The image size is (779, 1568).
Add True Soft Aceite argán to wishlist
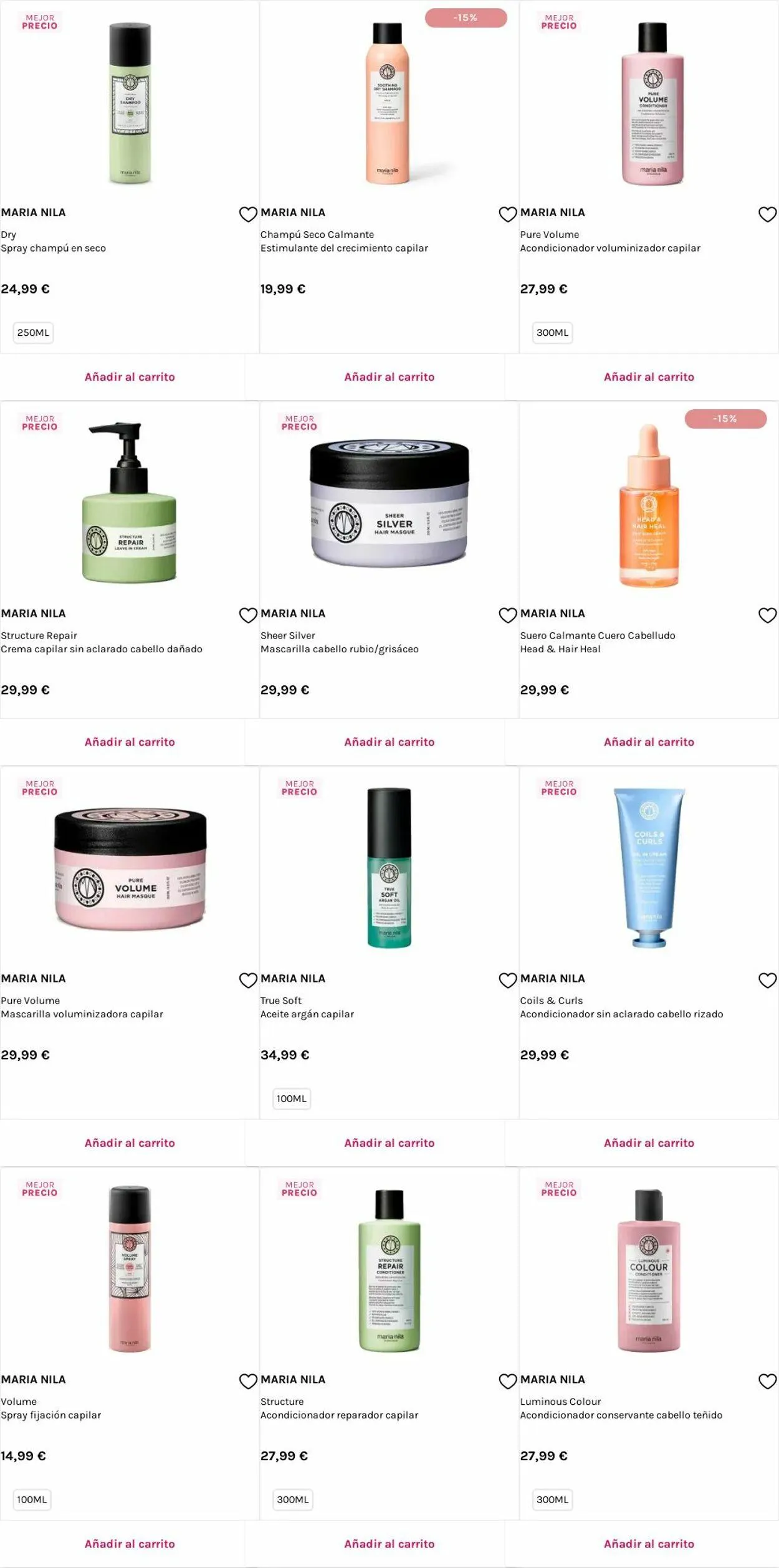[508, 981]
